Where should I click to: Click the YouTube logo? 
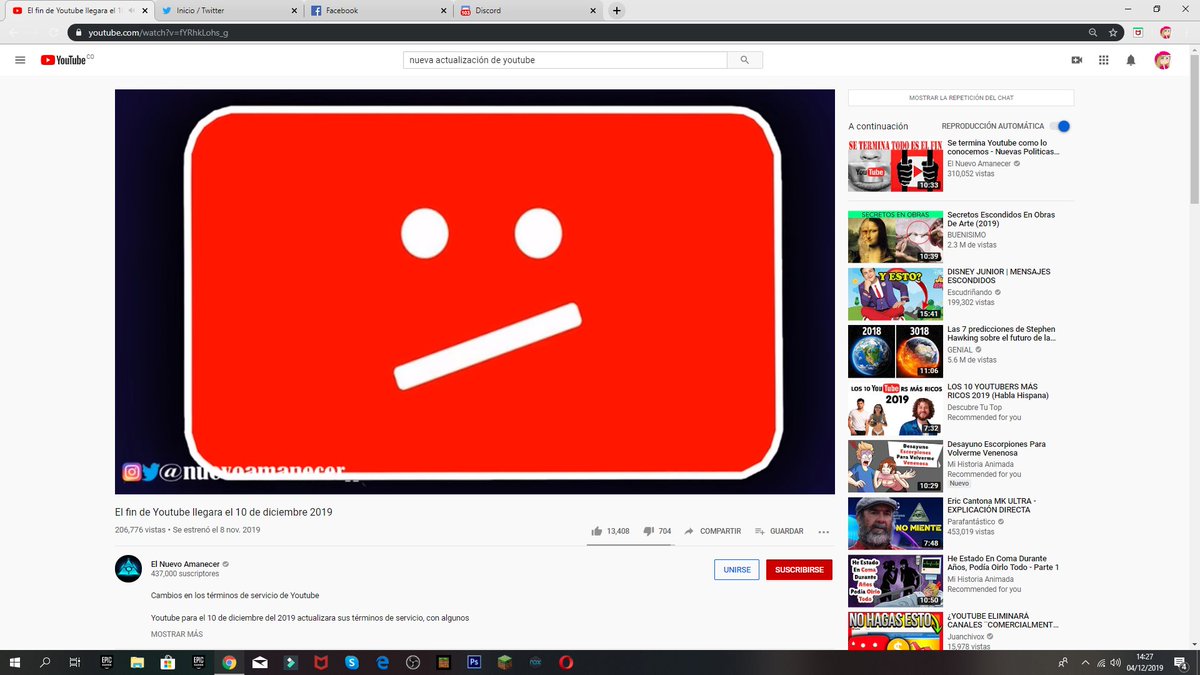coord(66,60)
